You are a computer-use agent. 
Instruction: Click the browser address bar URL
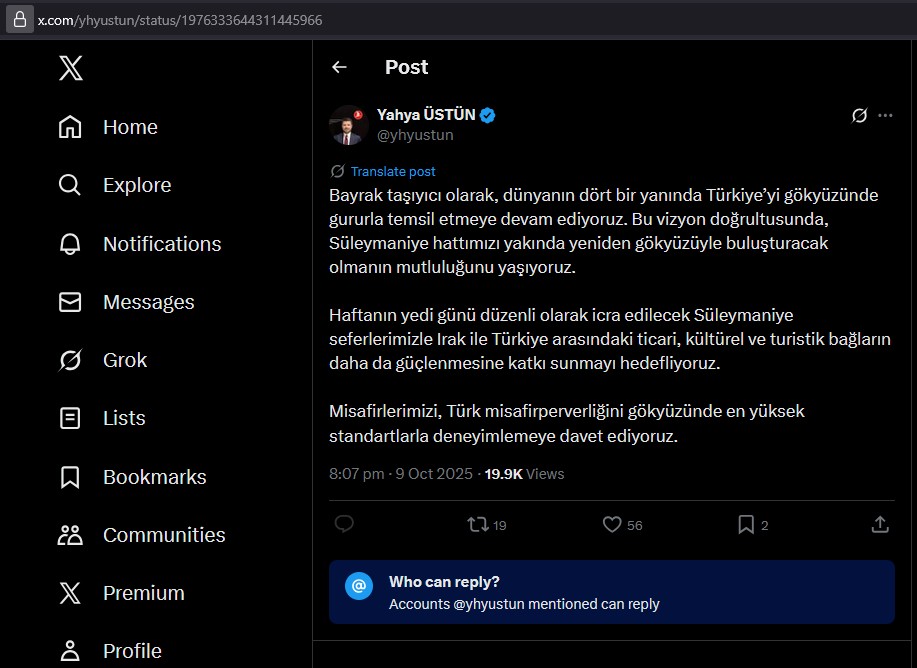[x=180, y=20]
